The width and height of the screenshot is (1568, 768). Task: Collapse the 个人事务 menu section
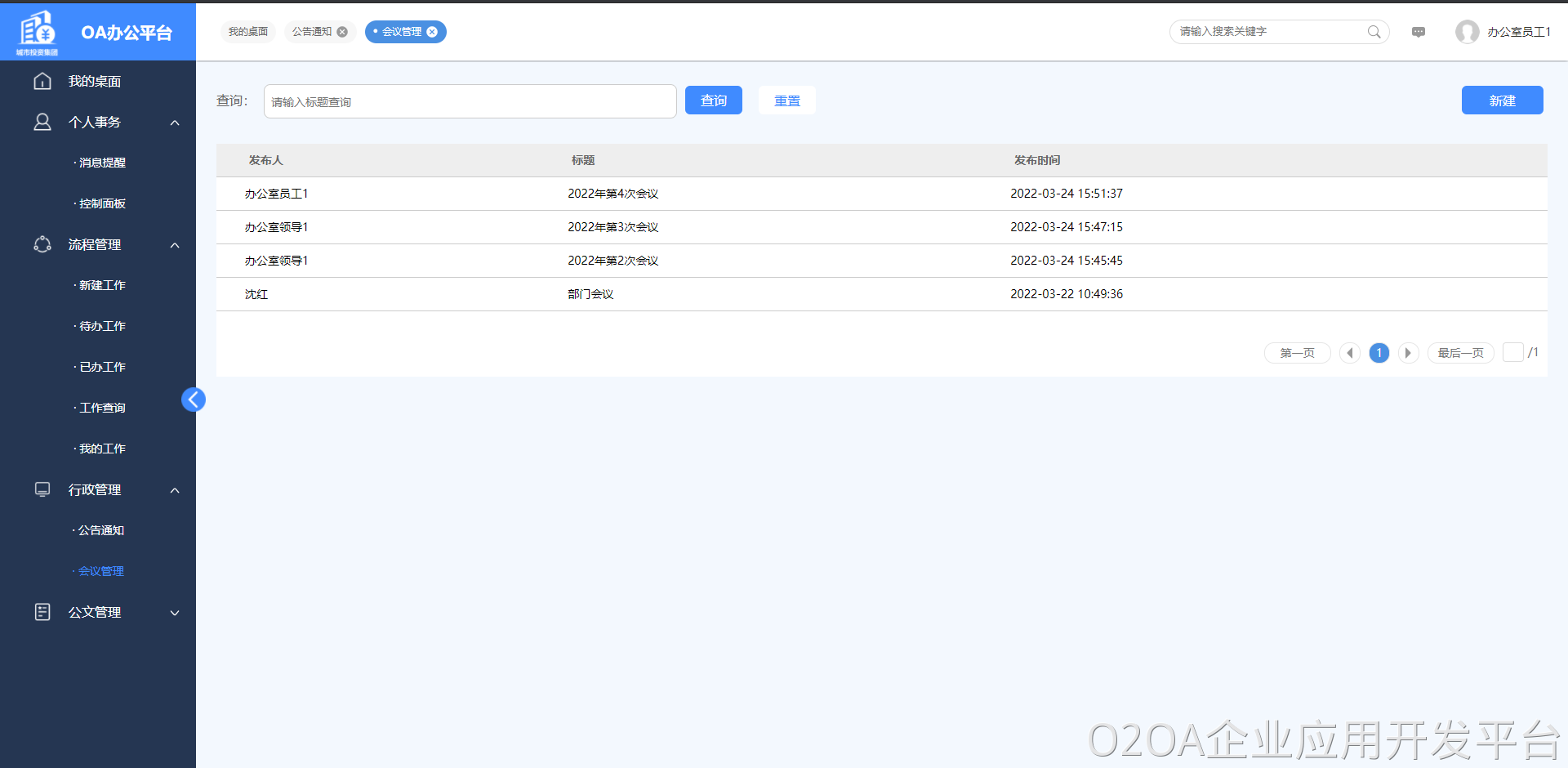click(175, 123)
